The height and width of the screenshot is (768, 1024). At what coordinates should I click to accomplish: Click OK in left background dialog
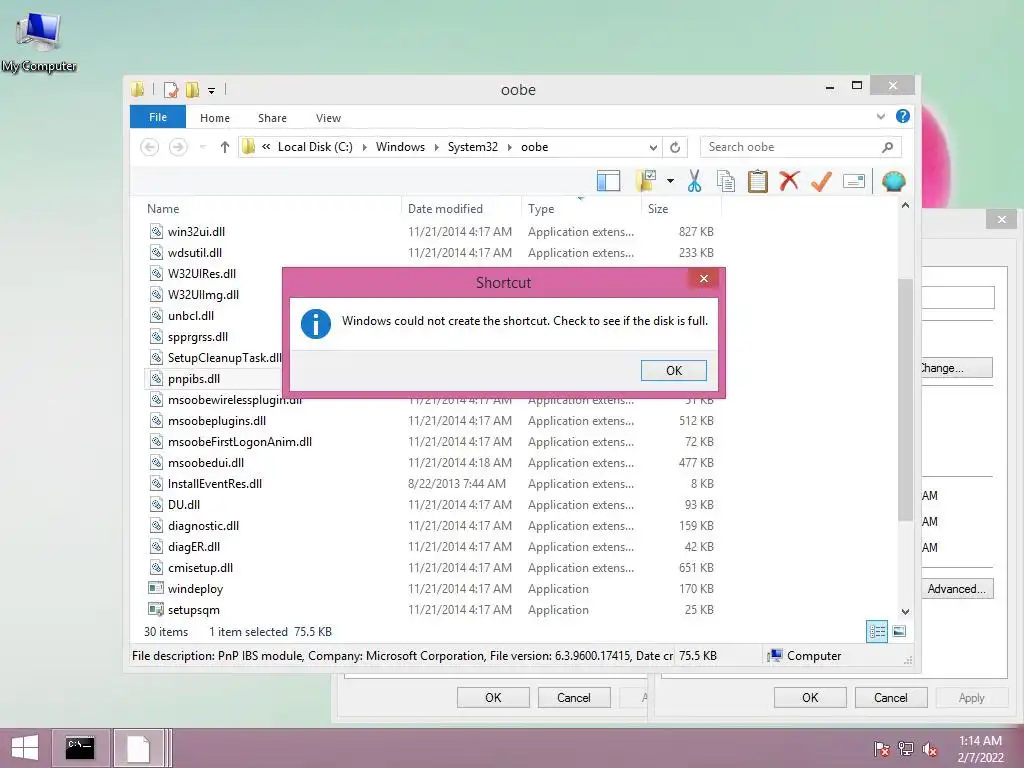tap(493, 697)
